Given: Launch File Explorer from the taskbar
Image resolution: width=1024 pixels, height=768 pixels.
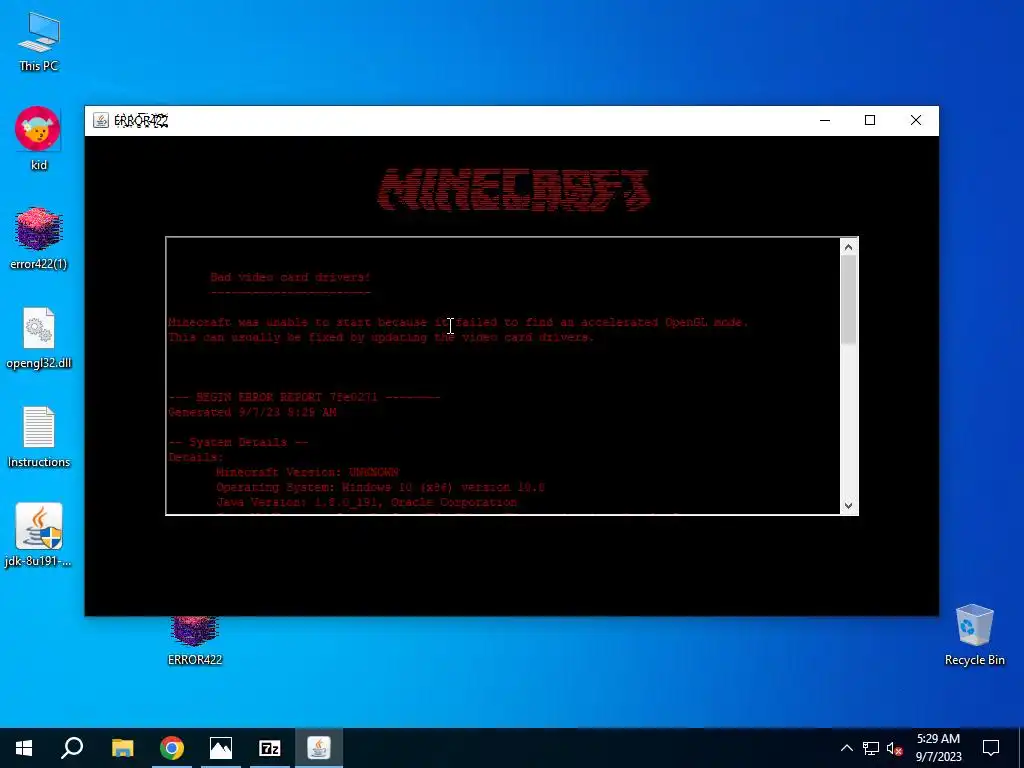Looking at the screenshot, I should [x=122, y=748].
